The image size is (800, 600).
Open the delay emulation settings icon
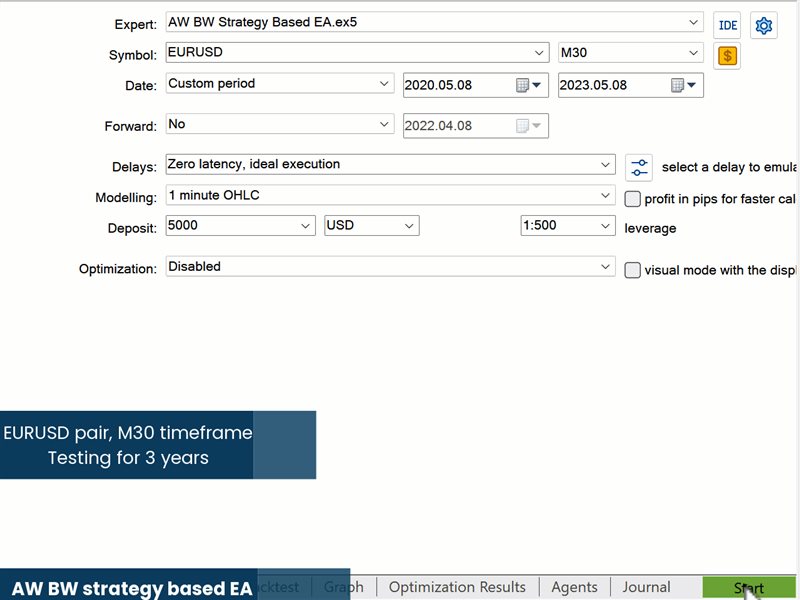pos(639,166)
